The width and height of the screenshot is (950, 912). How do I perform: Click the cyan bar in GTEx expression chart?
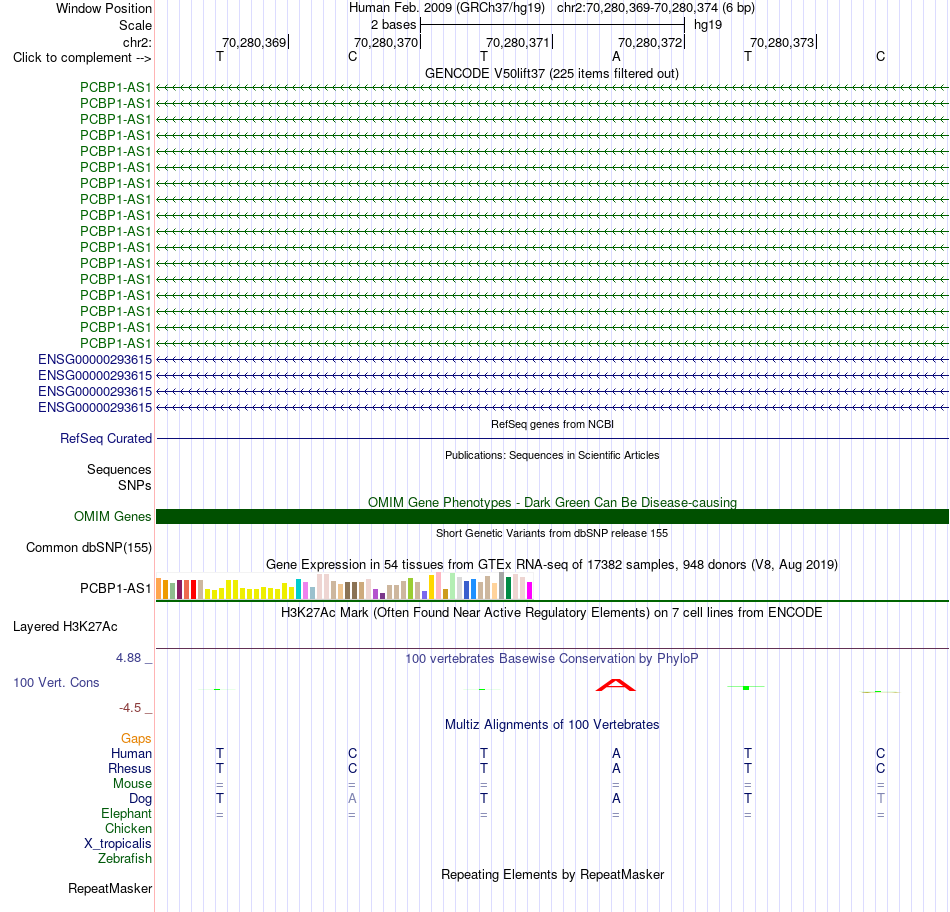point(298,589)
